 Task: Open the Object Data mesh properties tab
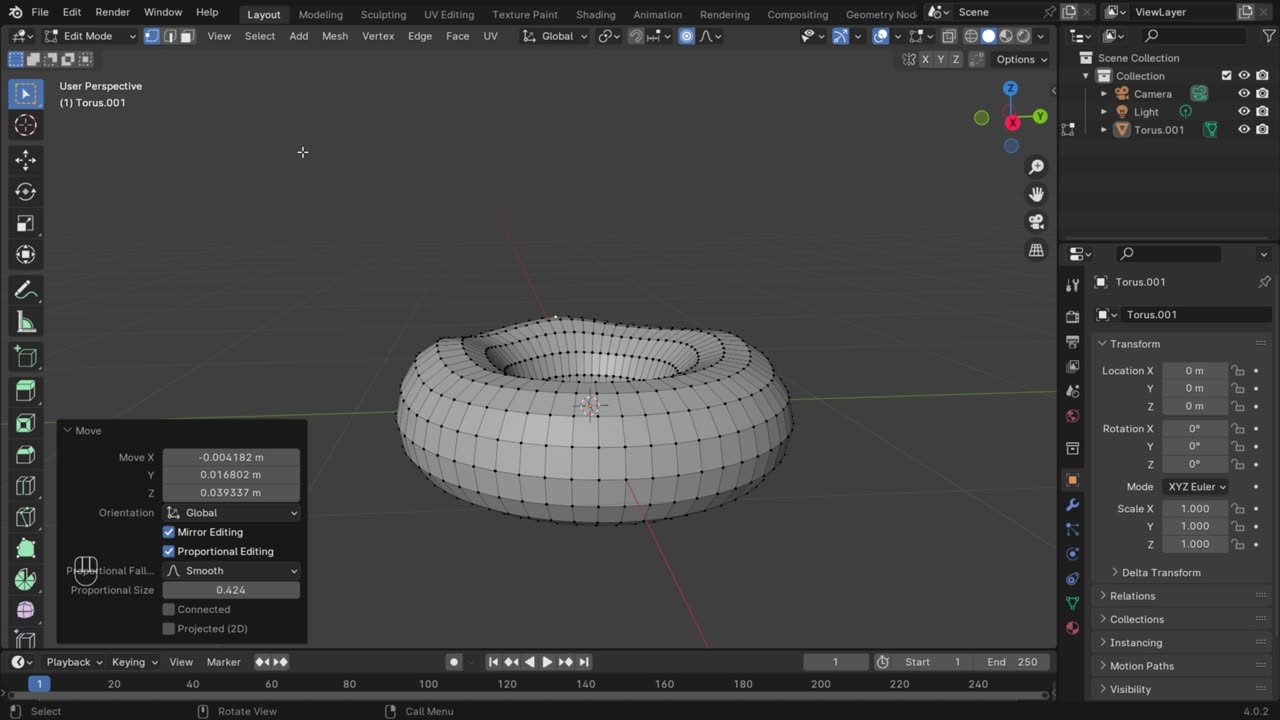click(x=1073, y=603)
